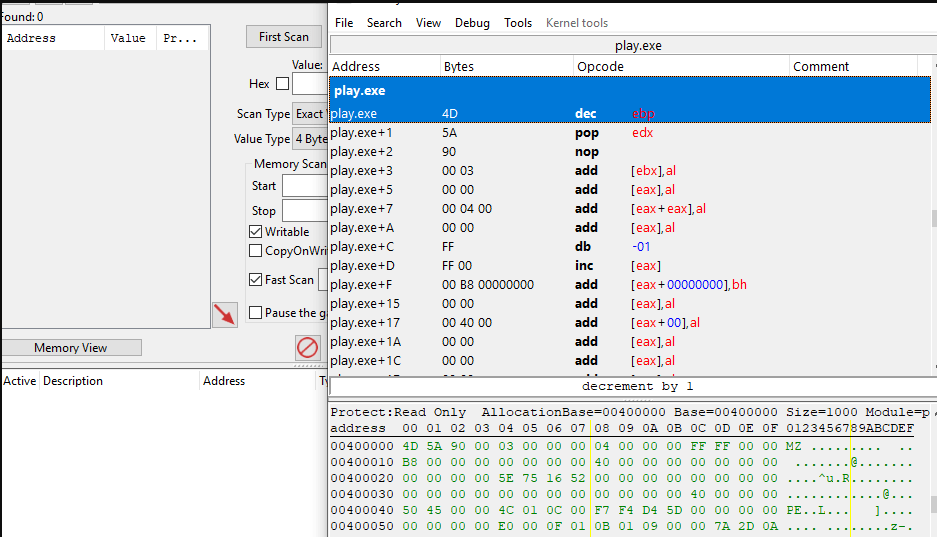Select the play.exe+C db -01 row
The image size is (937, 537).
click(630, 247)
